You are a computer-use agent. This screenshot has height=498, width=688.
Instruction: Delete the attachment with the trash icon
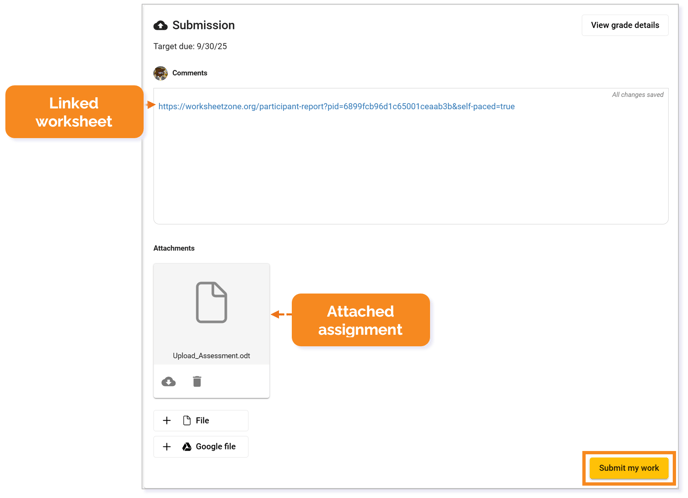[x=197, y=382]
